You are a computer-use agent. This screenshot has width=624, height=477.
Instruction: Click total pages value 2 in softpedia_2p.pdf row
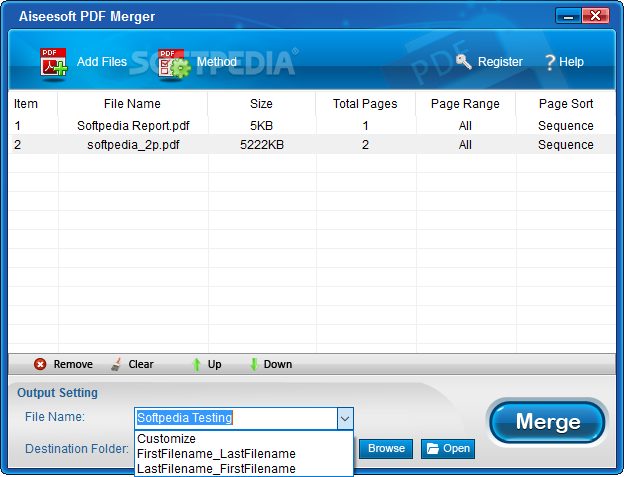(365, 144)
